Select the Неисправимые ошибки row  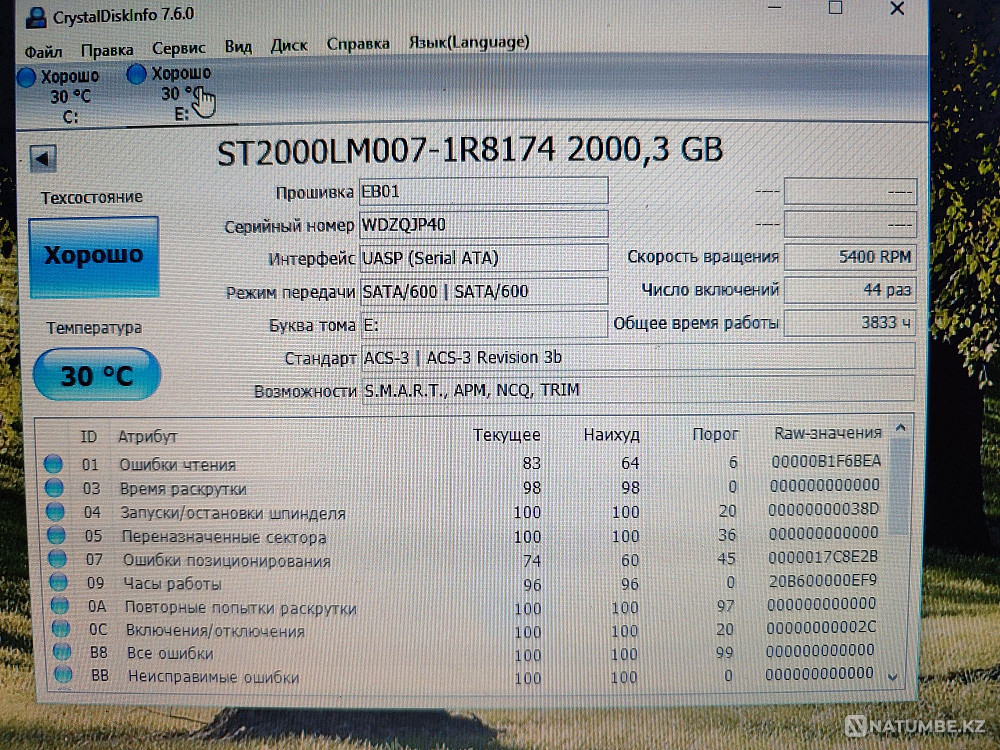(x=466, y=675)
